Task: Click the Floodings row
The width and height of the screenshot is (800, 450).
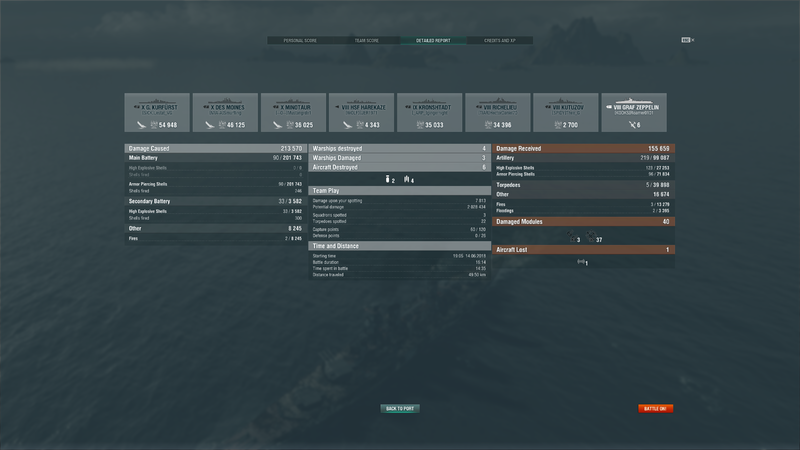Action: [x=583, y=211]
